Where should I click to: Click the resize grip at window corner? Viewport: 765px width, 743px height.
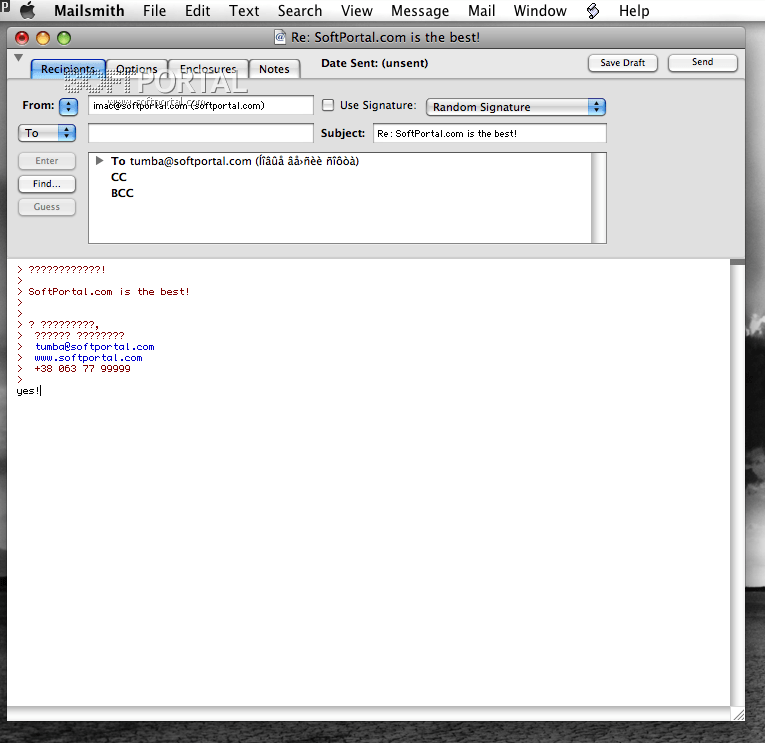click(738, 715)
